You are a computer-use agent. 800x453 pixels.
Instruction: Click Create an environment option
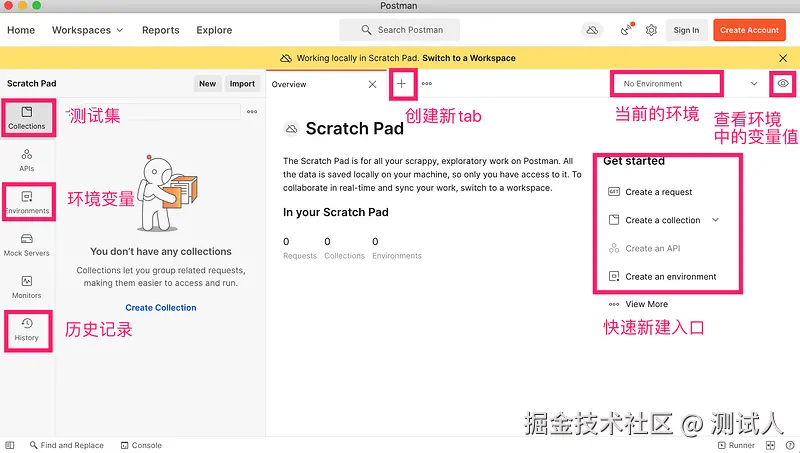662,276
